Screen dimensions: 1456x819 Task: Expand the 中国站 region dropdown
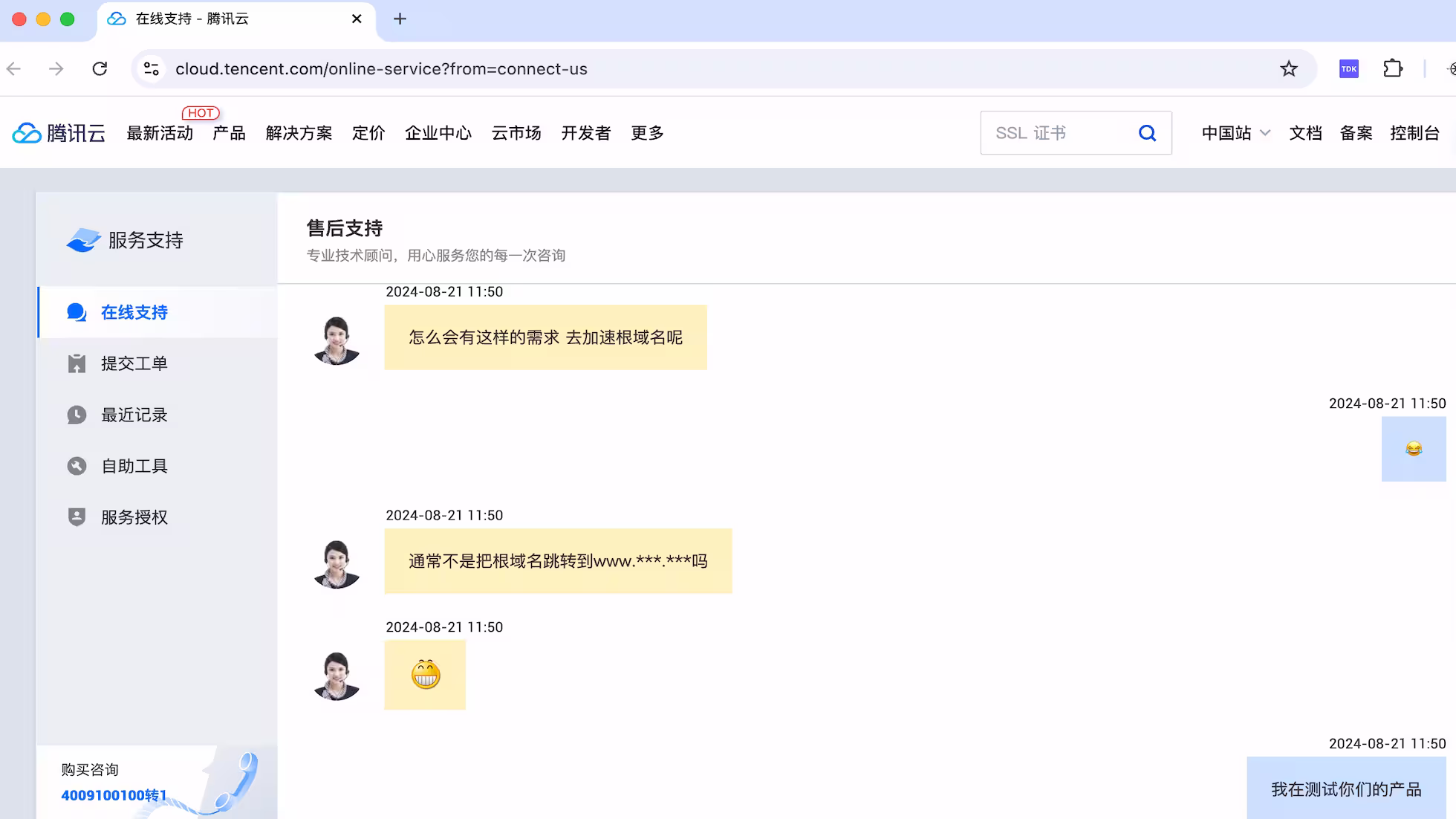(x=1235, y=133)
